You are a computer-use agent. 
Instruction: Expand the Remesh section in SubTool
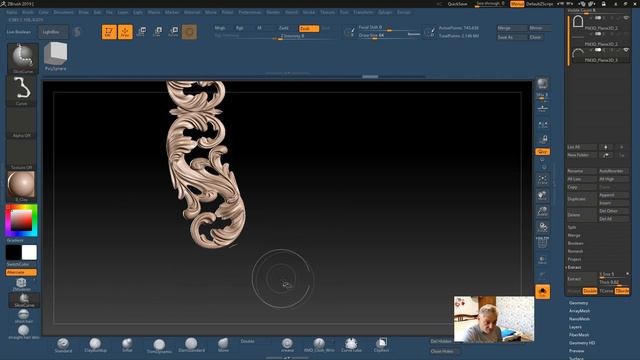[575, 251]
